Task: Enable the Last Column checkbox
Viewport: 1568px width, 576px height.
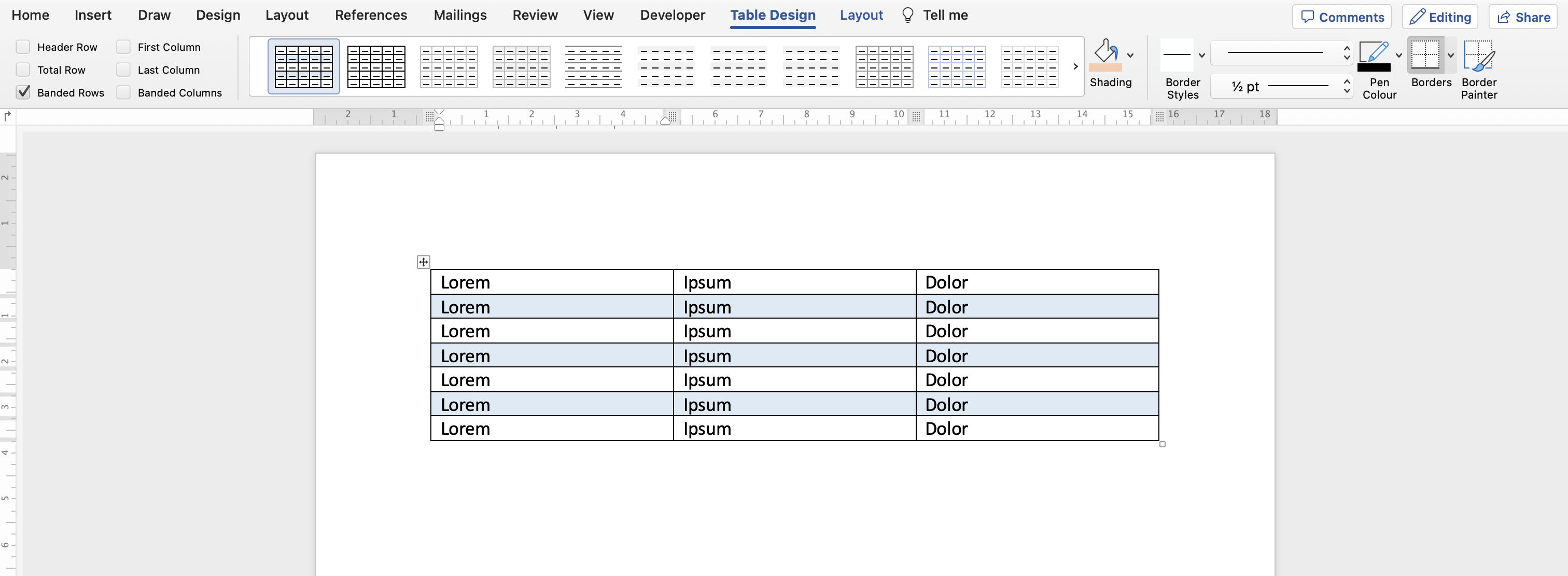Action: (123, 70)
